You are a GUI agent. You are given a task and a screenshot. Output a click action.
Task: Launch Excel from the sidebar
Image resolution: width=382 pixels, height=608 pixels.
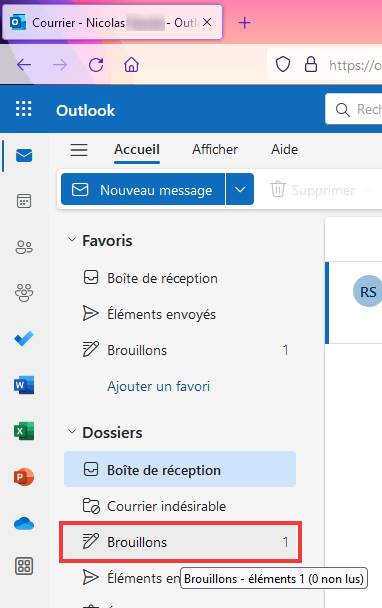click(x=24, y=431)
